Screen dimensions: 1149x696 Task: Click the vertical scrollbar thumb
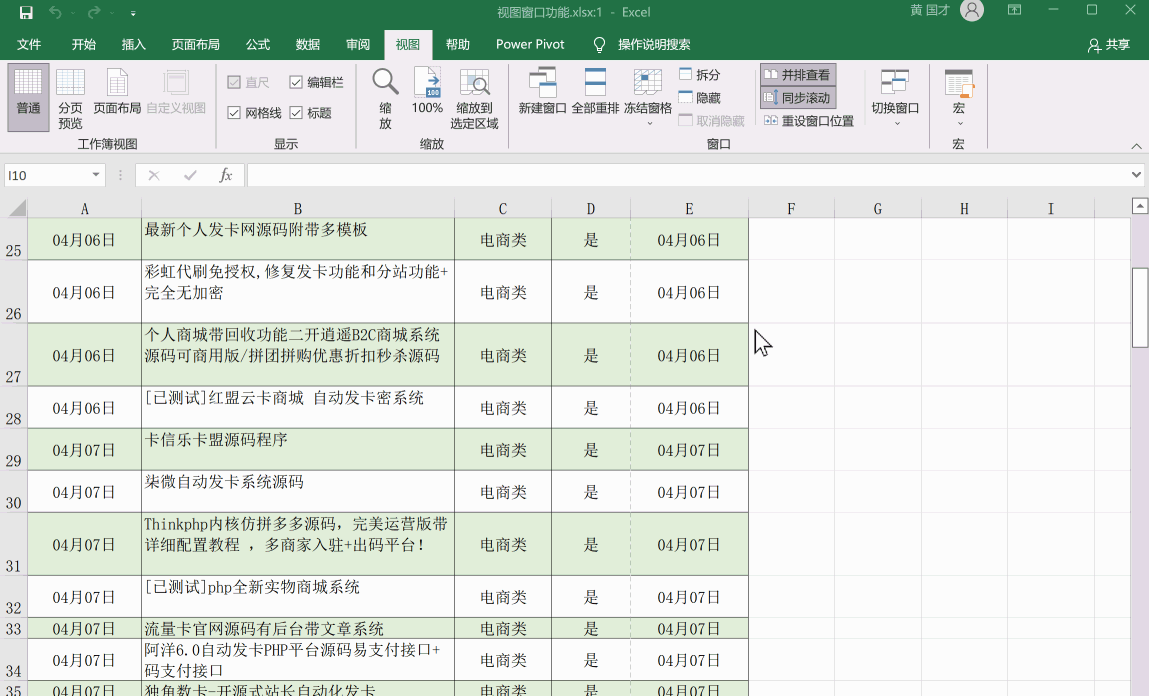1139,306
